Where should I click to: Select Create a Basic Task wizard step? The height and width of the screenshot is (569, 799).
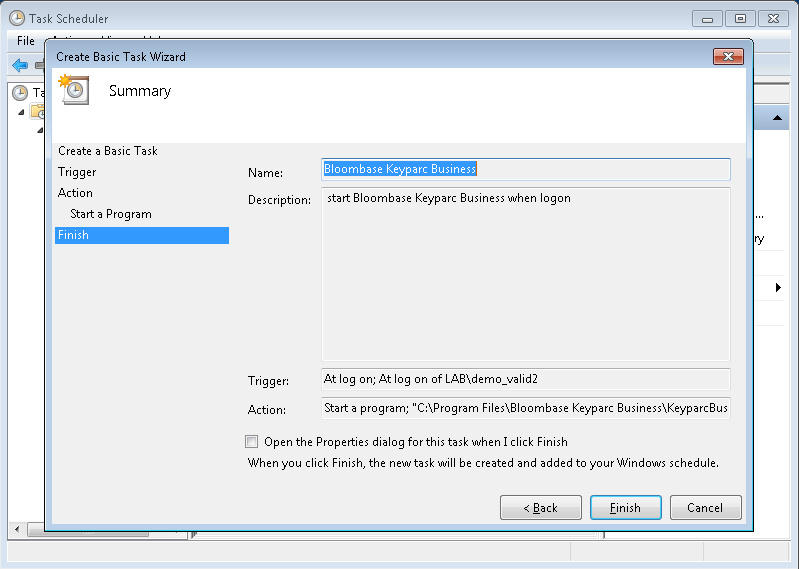click(x=108, y=151)
